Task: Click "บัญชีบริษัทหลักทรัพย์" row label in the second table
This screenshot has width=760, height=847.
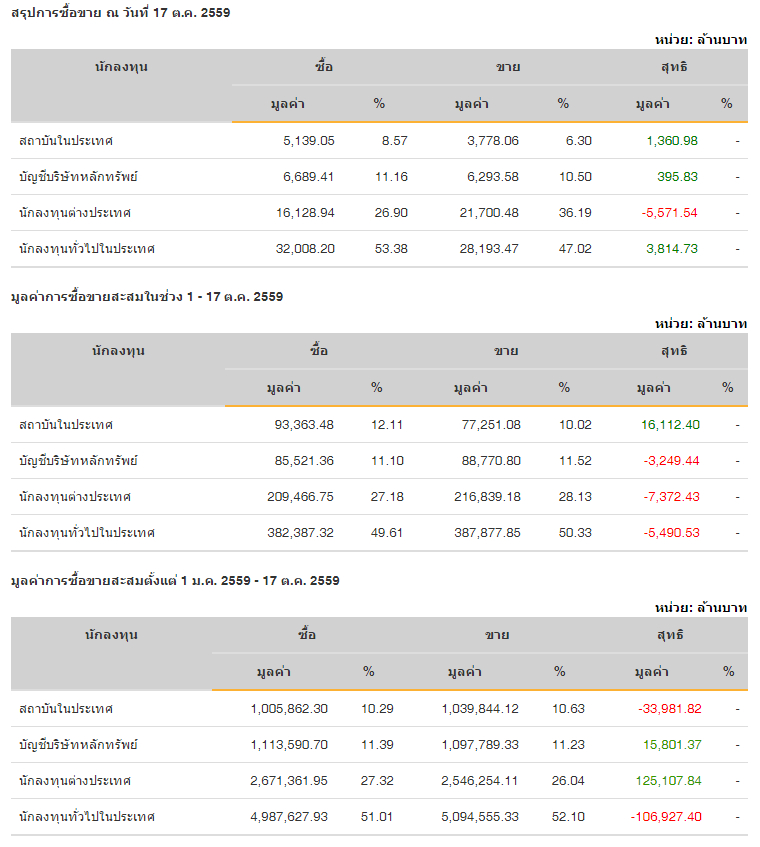Action: 78,461
